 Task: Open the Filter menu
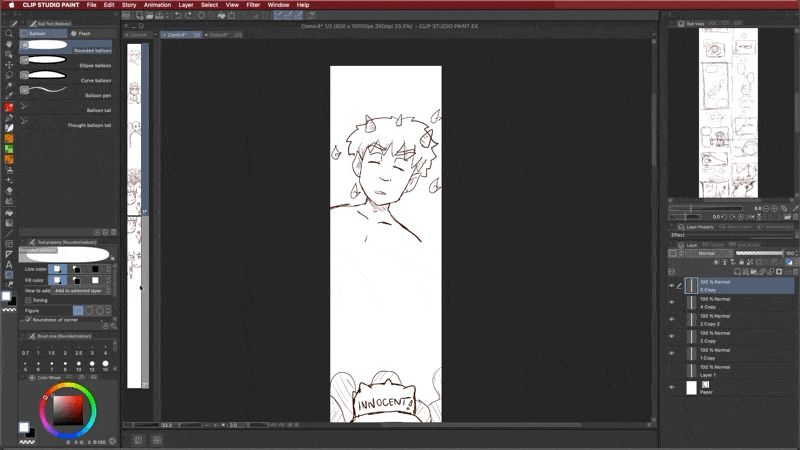coord(253,5)
